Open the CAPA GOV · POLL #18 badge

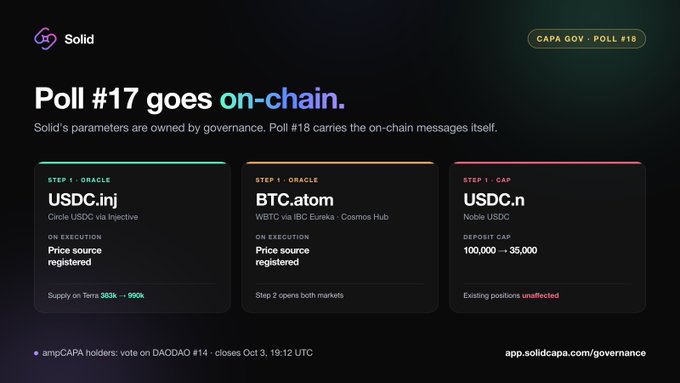(586, 39)
